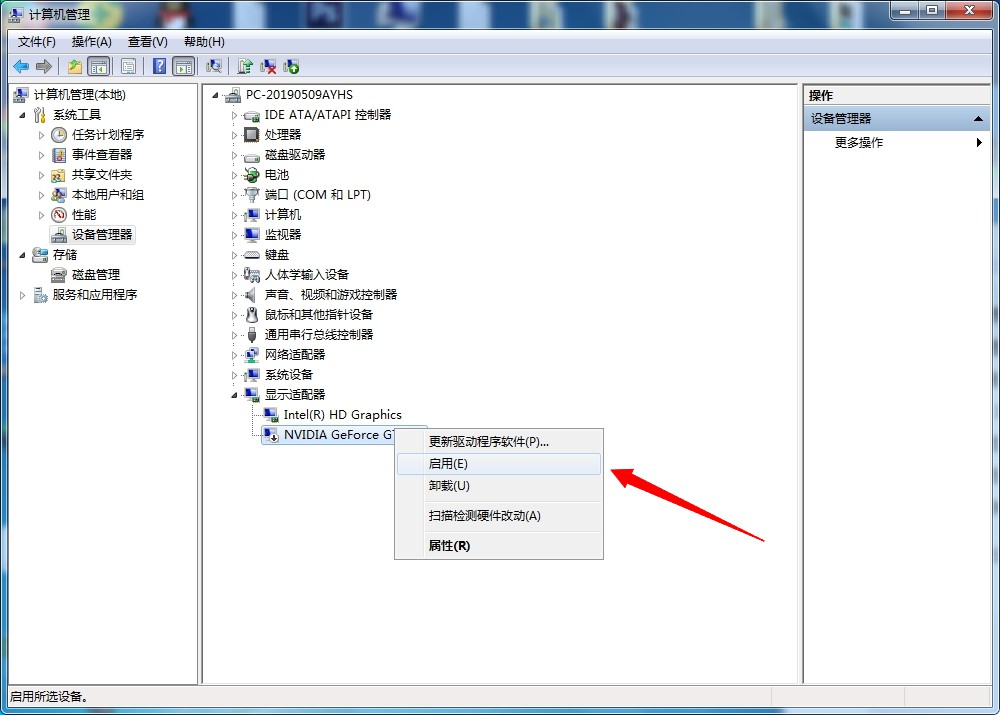Click the 任务计划程序 clock icon
1000x715 pixels.
(x=59, y=135)
